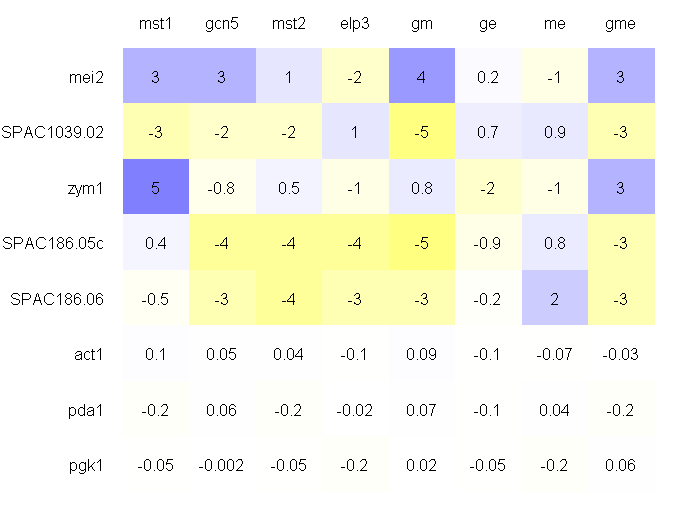
Task: Click the mst1 column header
Action: (155, 23)
